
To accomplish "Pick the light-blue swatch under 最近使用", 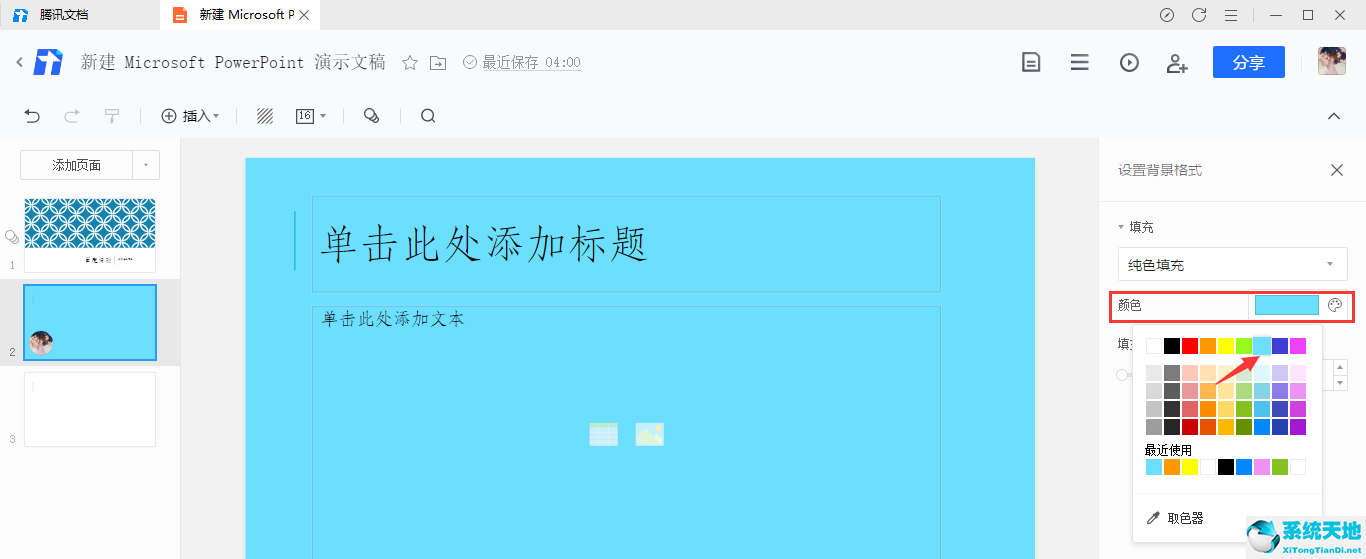I will 1154,467.
